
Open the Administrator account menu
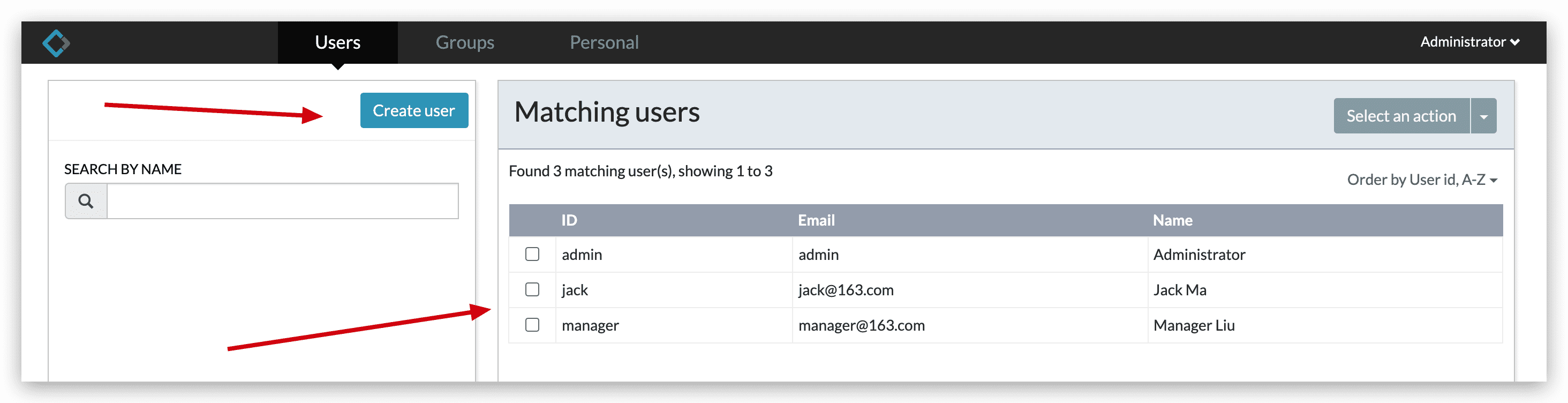tap(1469, 42)
